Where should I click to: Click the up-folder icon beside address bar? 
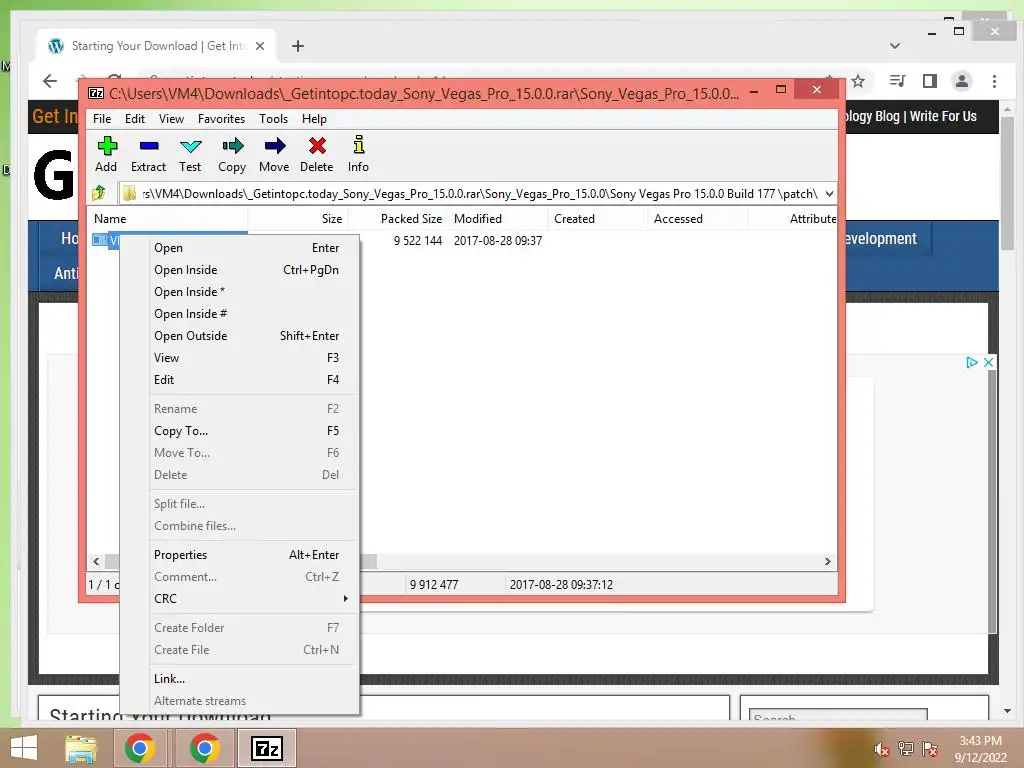pyautogui.click(x=99, y=193)
